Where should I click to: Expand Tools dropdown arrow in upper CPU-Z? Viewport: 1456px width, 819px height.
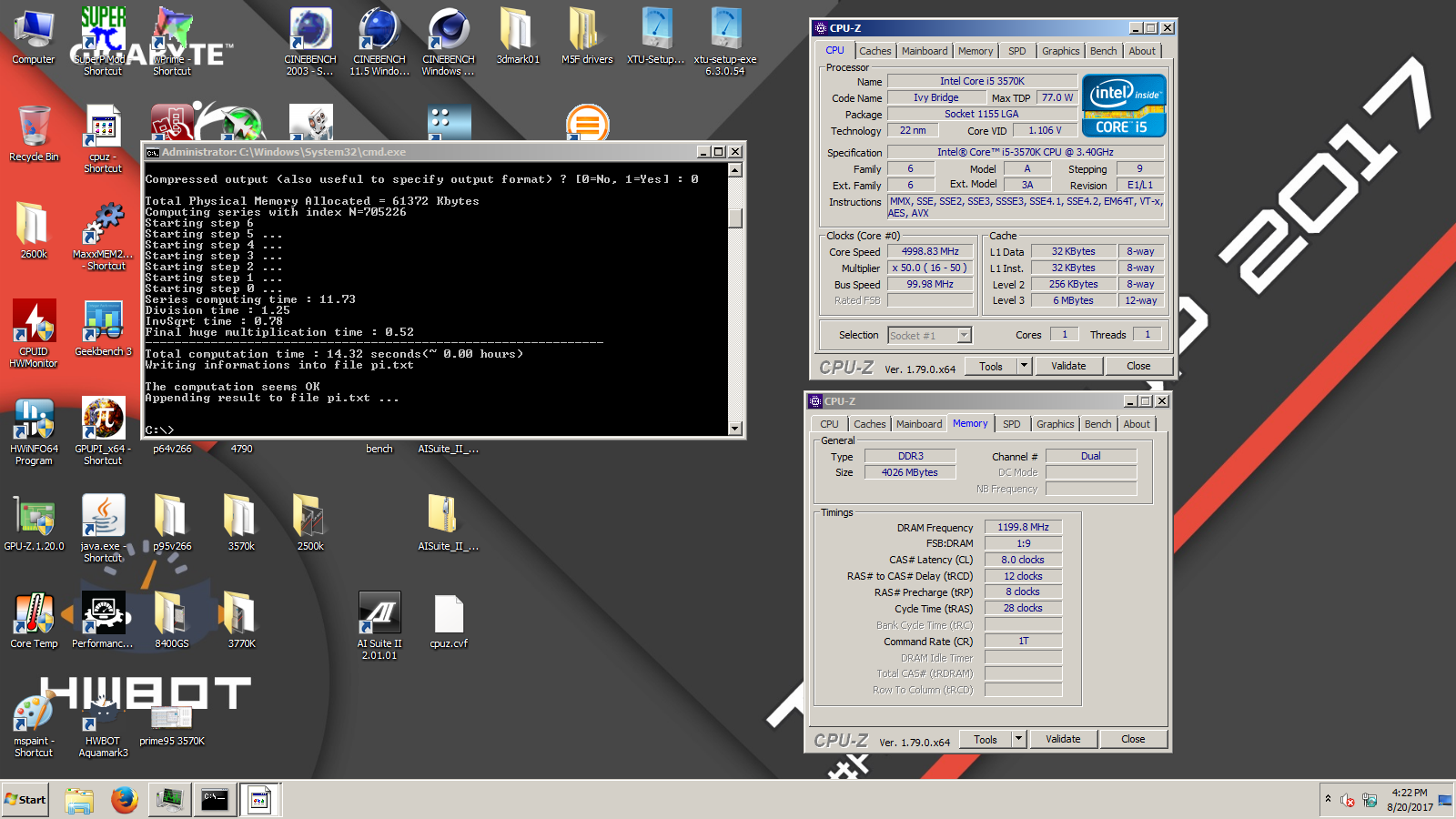point(1024,366)
